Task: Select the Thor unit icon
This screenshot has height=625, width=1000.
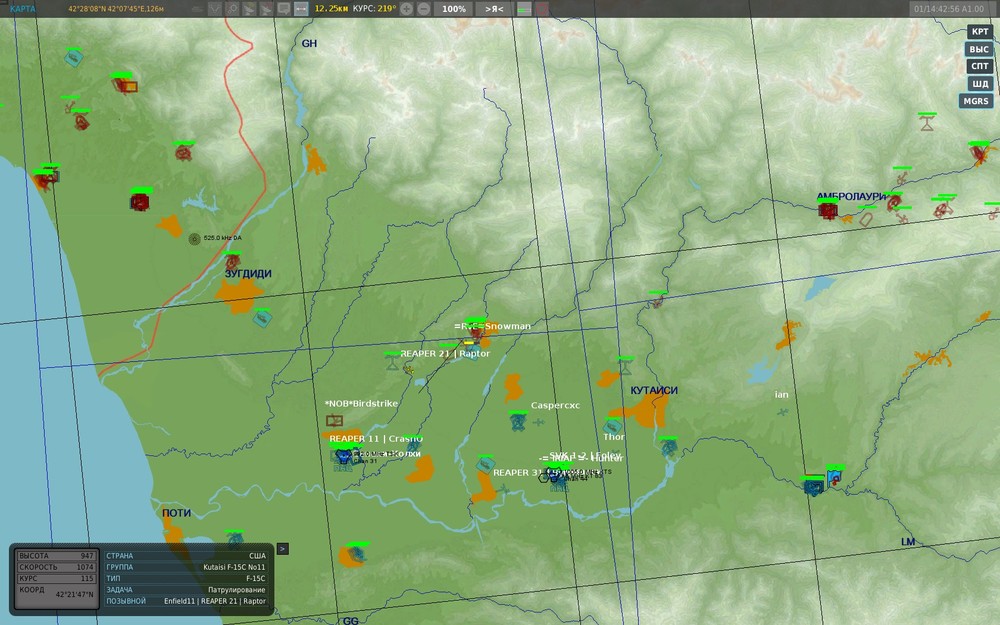Action: click(x=612, y=426)
